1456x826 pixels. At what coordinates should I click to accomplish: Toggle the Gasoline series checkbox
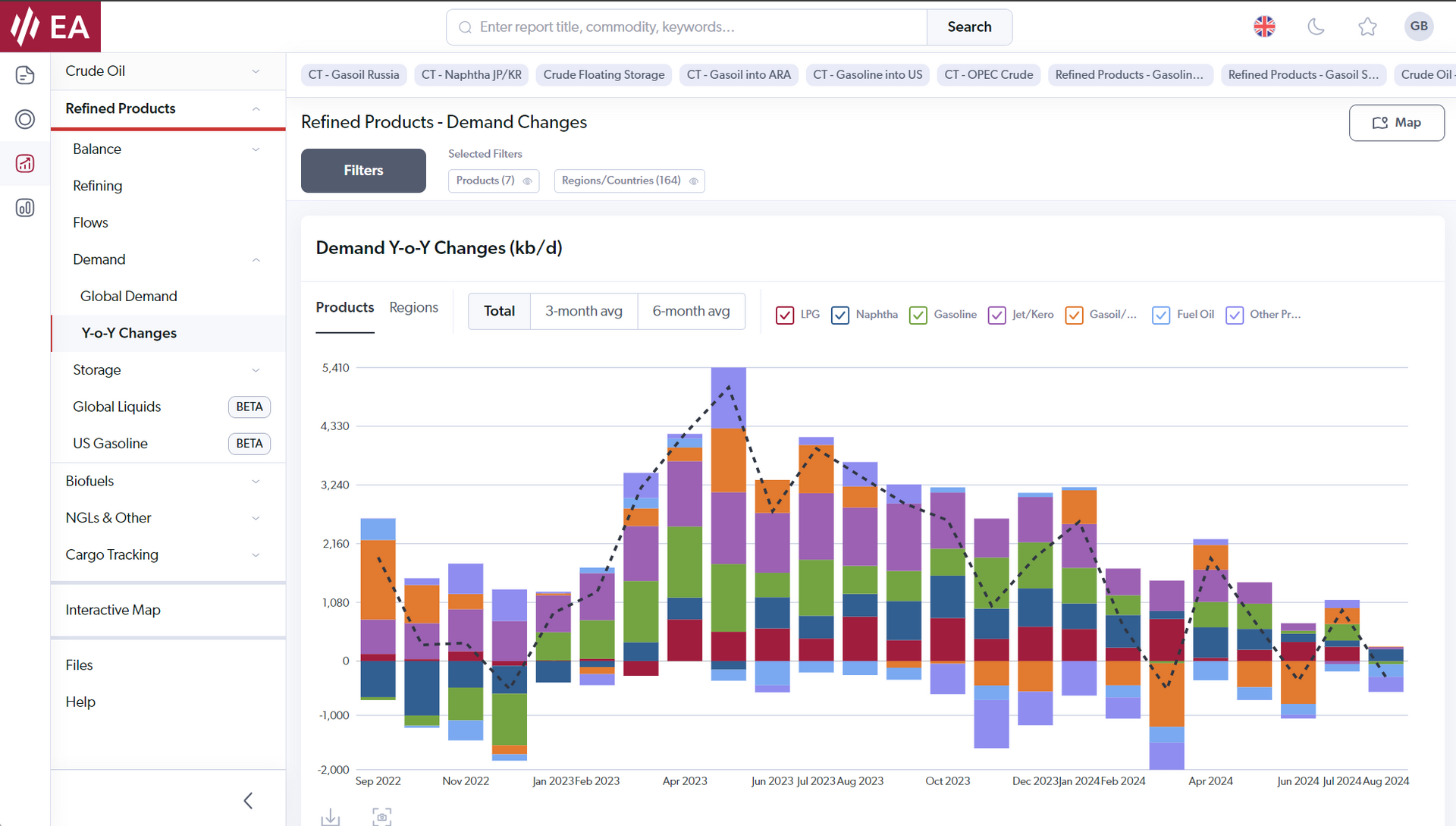click(918, 315)
